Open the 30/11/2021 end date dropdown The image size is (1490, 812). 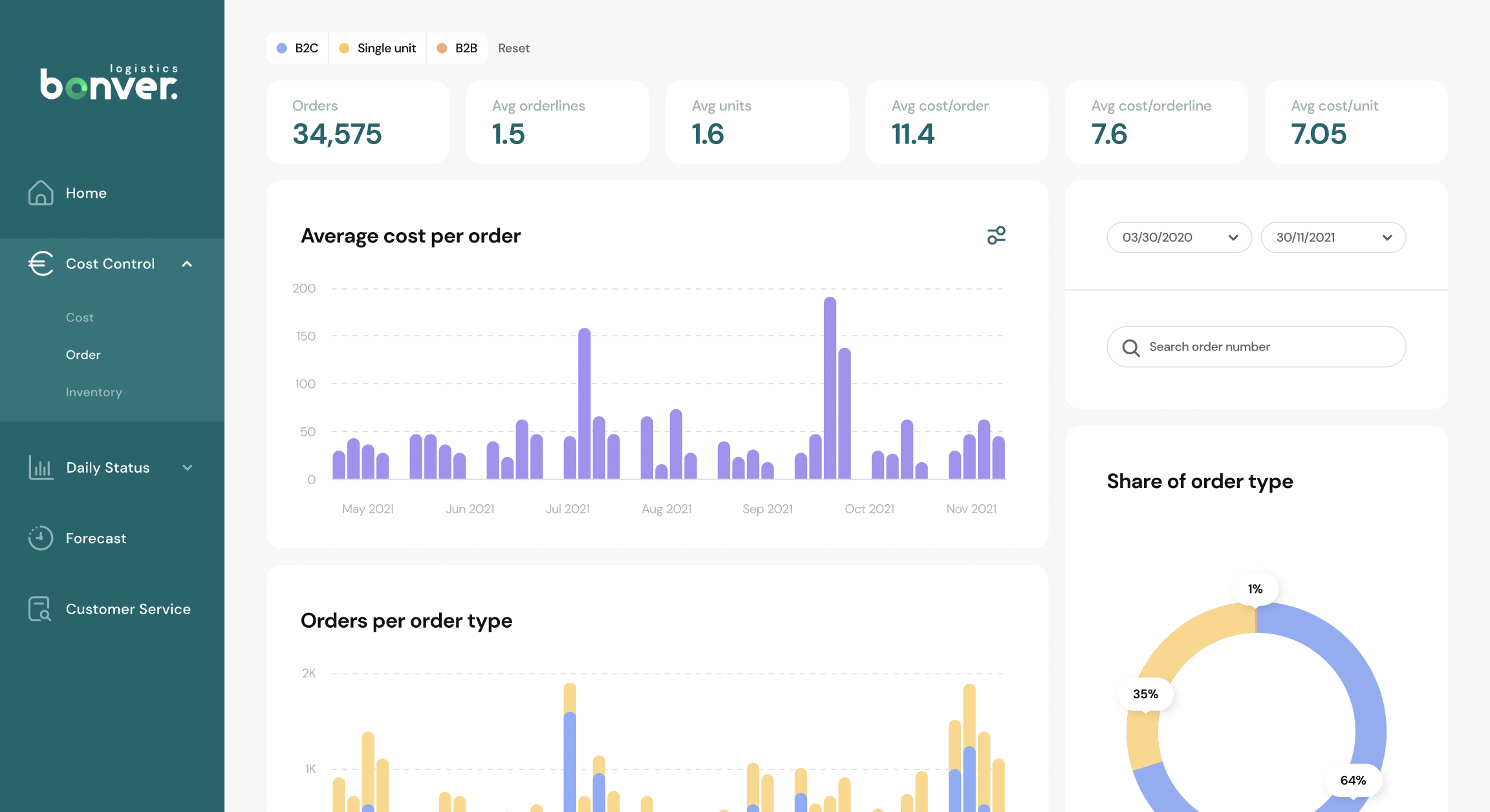click(x=1333, y=237)
